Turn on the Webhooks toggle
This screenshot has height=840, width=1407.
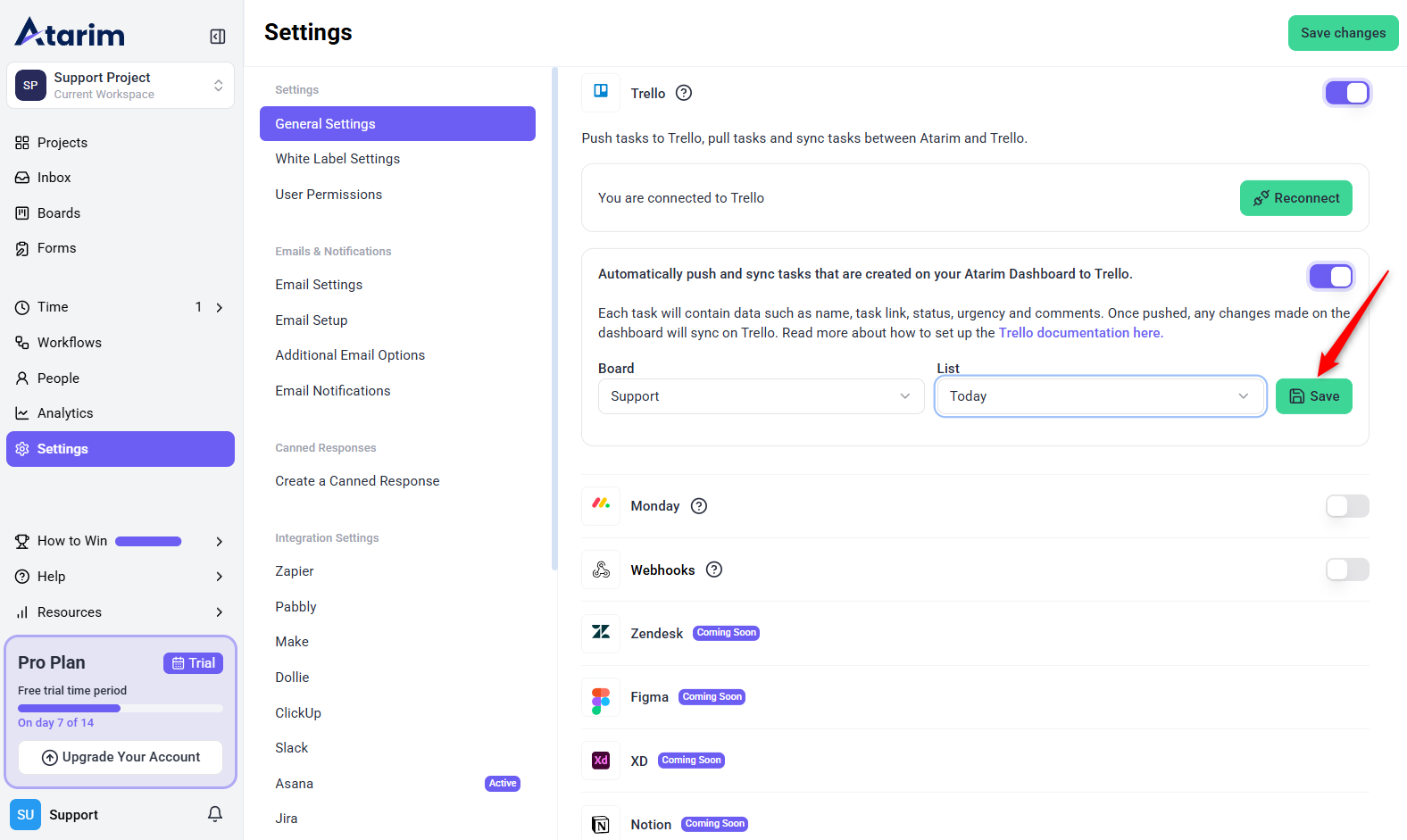(1346, 570)
